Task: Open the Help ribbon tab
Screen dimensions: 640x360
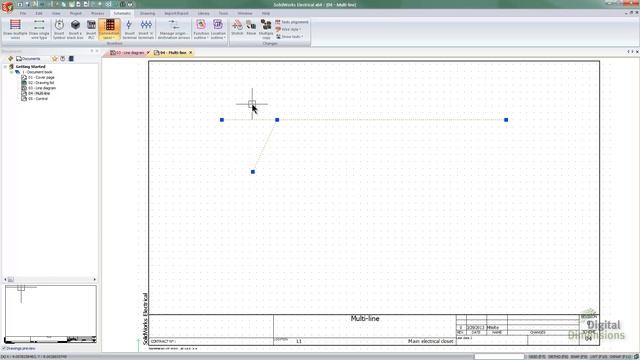Action: click(x=266, y=13)
